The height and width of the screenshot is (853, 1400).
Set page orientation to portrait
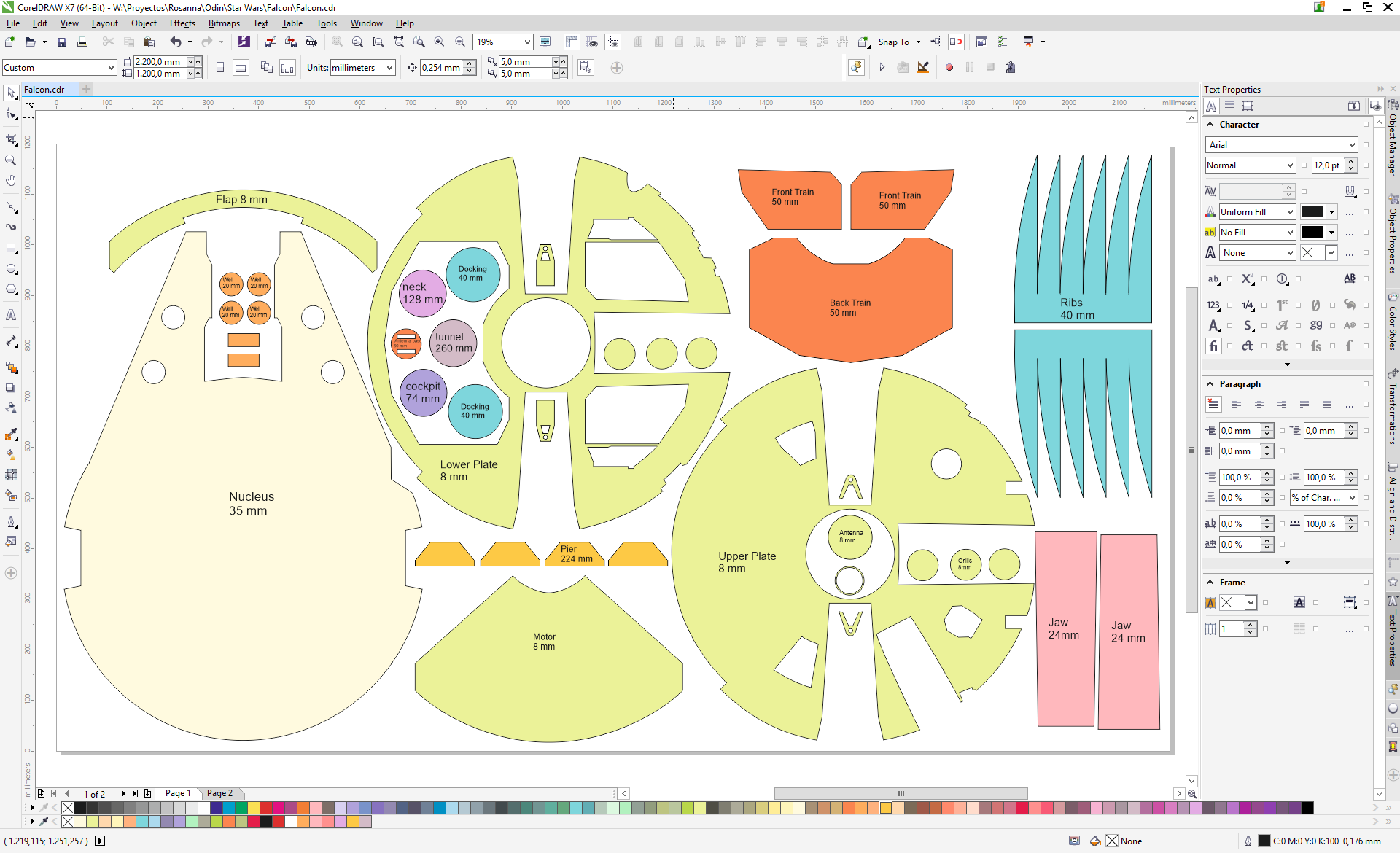(x=220, y=68)
